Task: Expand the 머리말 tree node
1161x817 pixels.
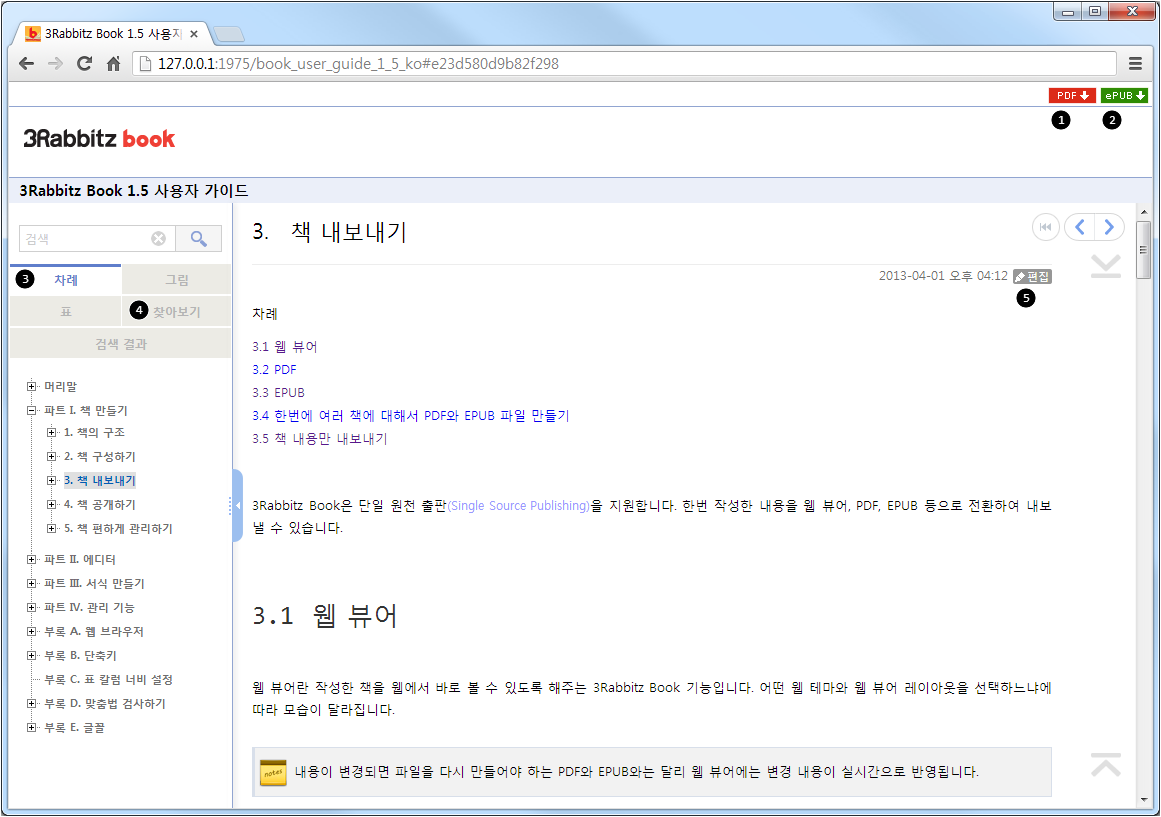Action: 31,386
